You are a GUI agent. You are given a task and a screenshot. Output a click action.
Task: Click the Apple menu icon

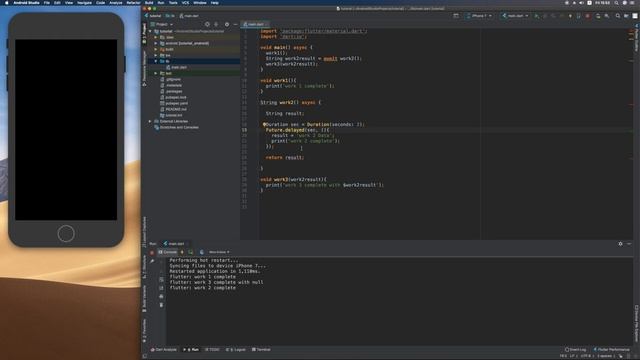click(7, 3)
